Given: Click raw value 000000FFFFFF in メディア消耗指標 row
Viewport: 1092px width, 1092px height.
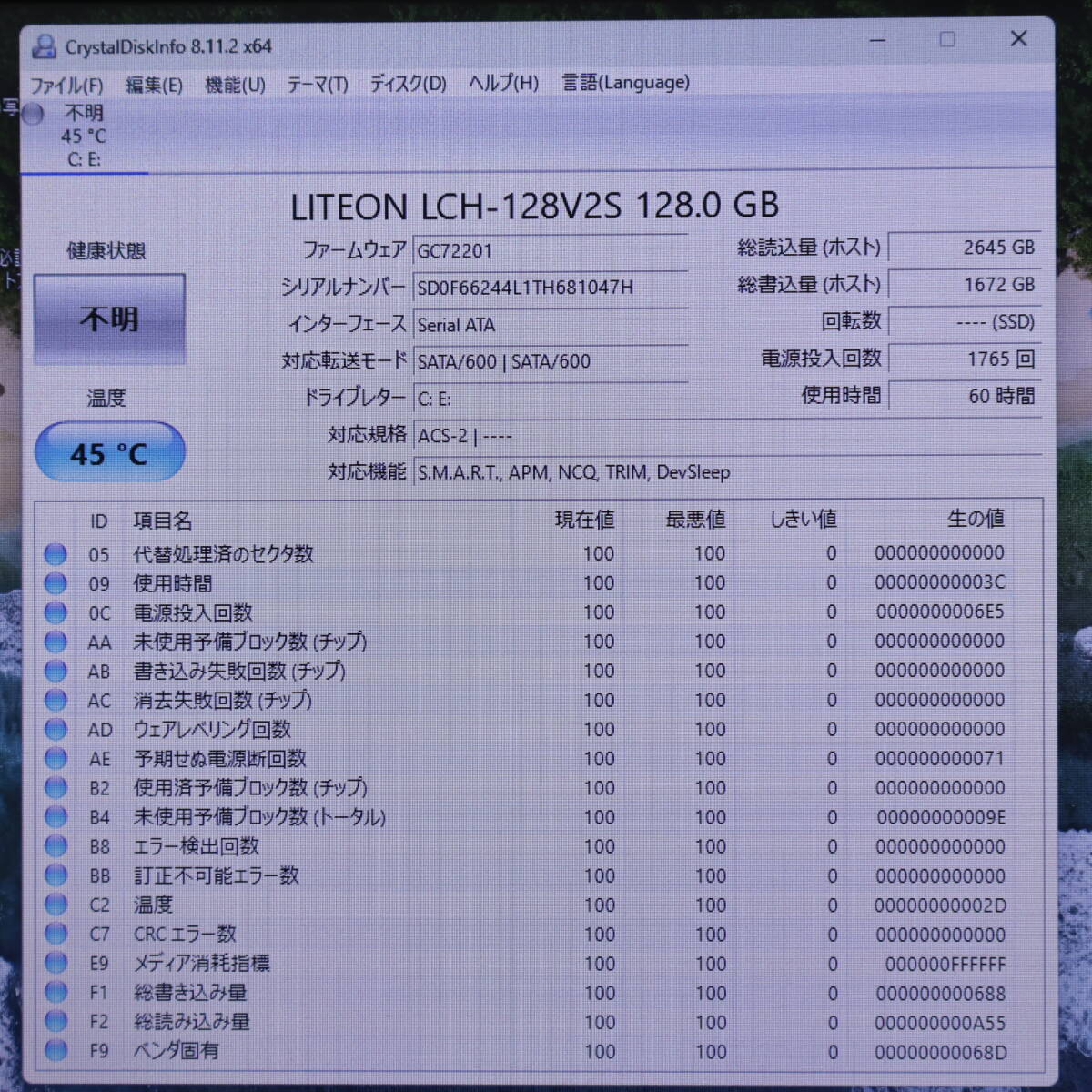Looking at the screenshot, I should click(x=945, y=964).
